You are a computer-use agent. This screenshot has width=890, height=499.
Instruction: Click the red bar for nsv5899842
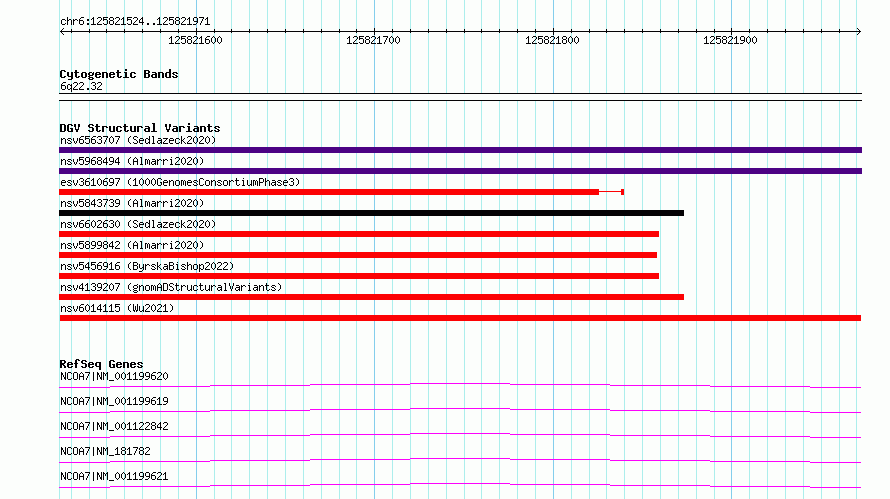358,255
